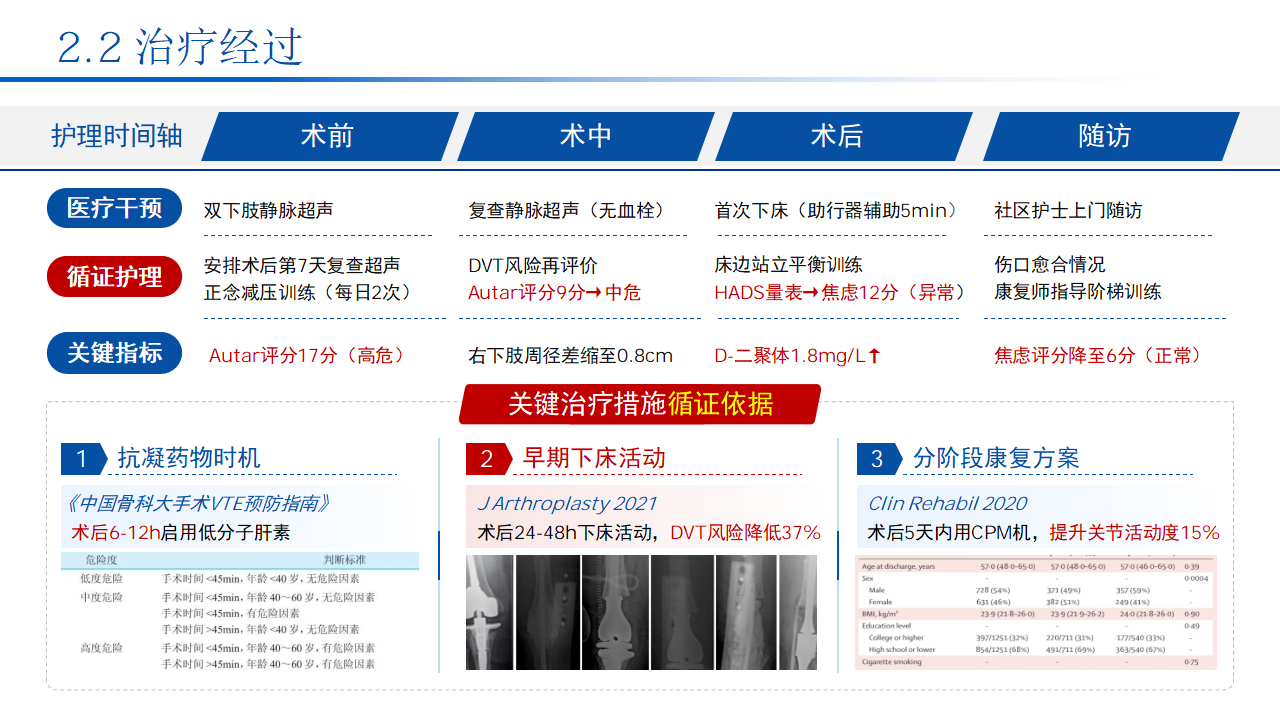Click the text 社区护士上门随访

1068,211
